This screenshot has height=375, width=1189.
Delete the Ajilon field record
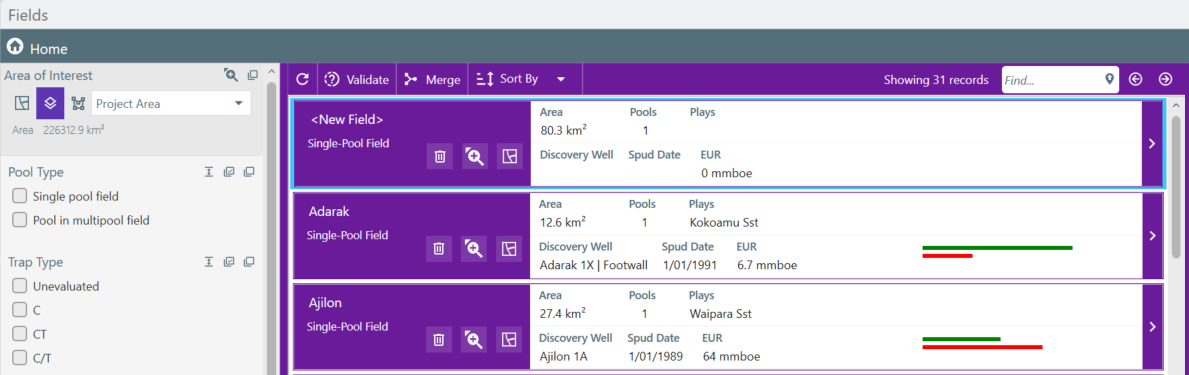(x=439, y=340)
